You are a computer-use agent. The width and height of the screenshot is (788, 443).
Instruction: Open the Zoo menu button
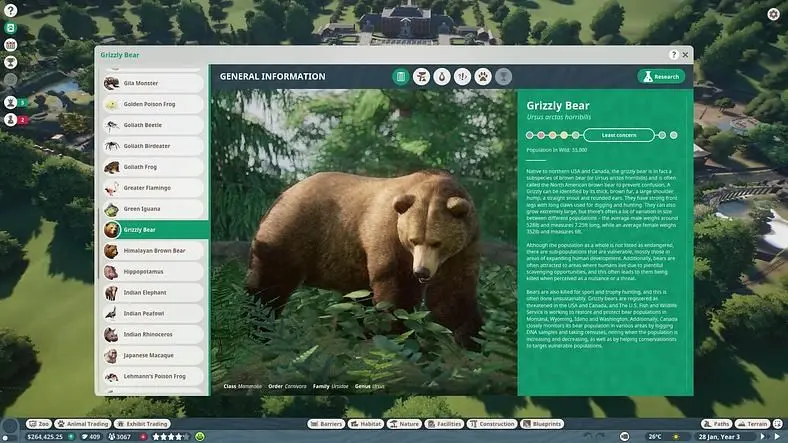39,424
